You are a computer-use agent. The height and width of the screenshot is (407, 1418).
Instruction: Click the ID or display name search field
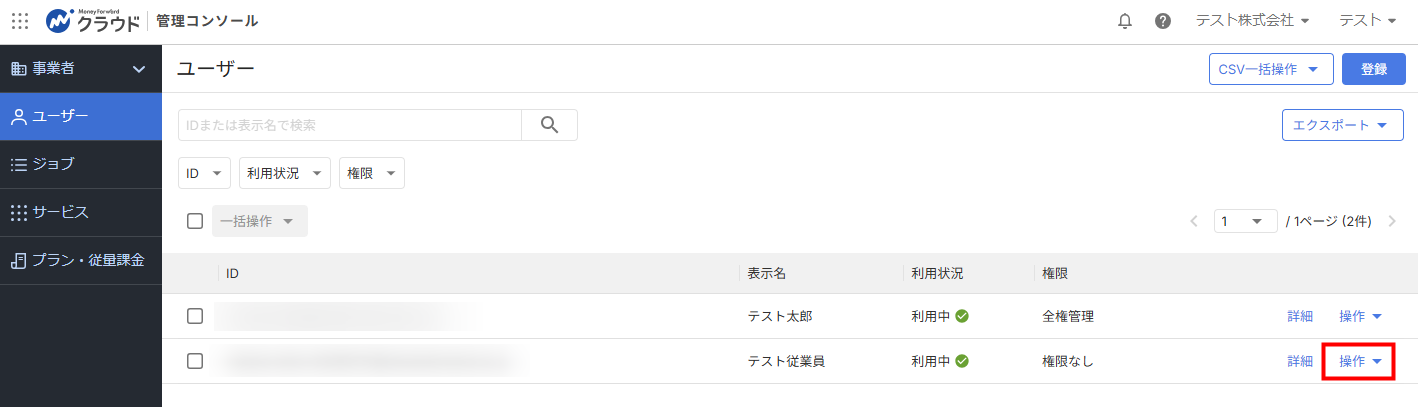click(x=350, y=125)
